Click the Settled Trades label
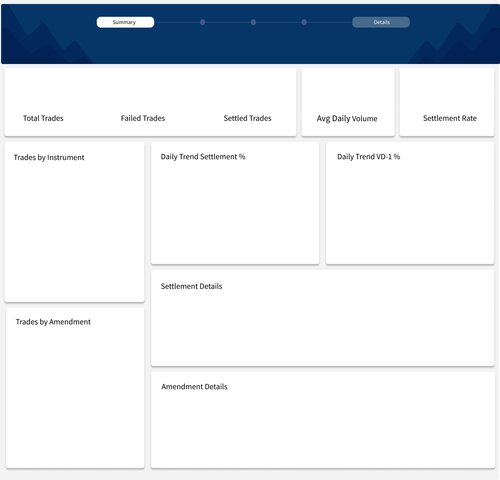The height and width of the screenshot is (480, 500). (247, 118)
